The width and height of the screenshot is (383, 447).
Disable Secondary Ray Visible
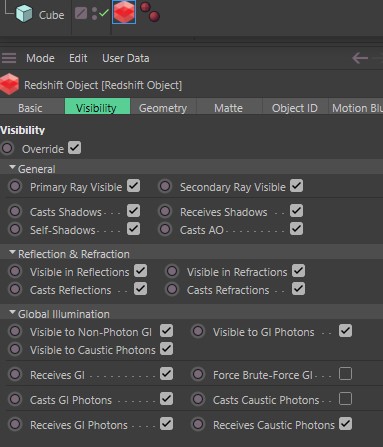click(x=297, y=186)
